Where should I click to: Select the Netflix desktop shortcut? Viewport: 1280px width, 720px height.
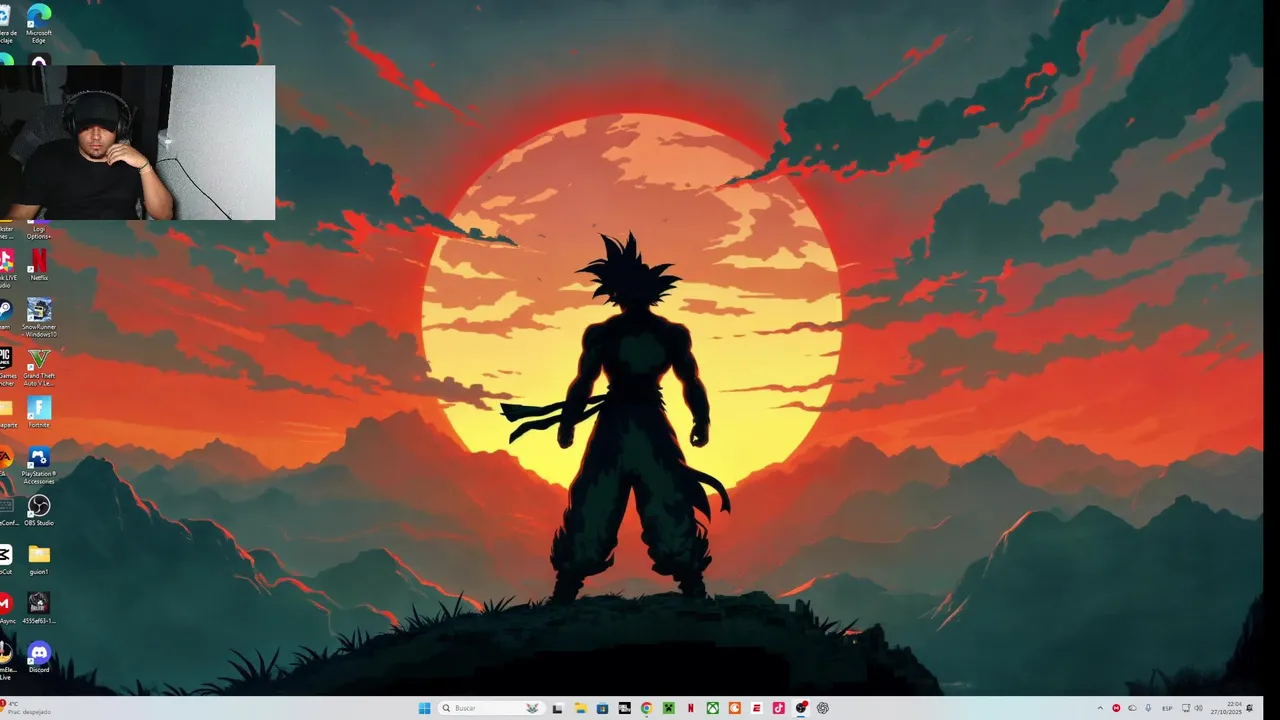[x=39, y=265]
